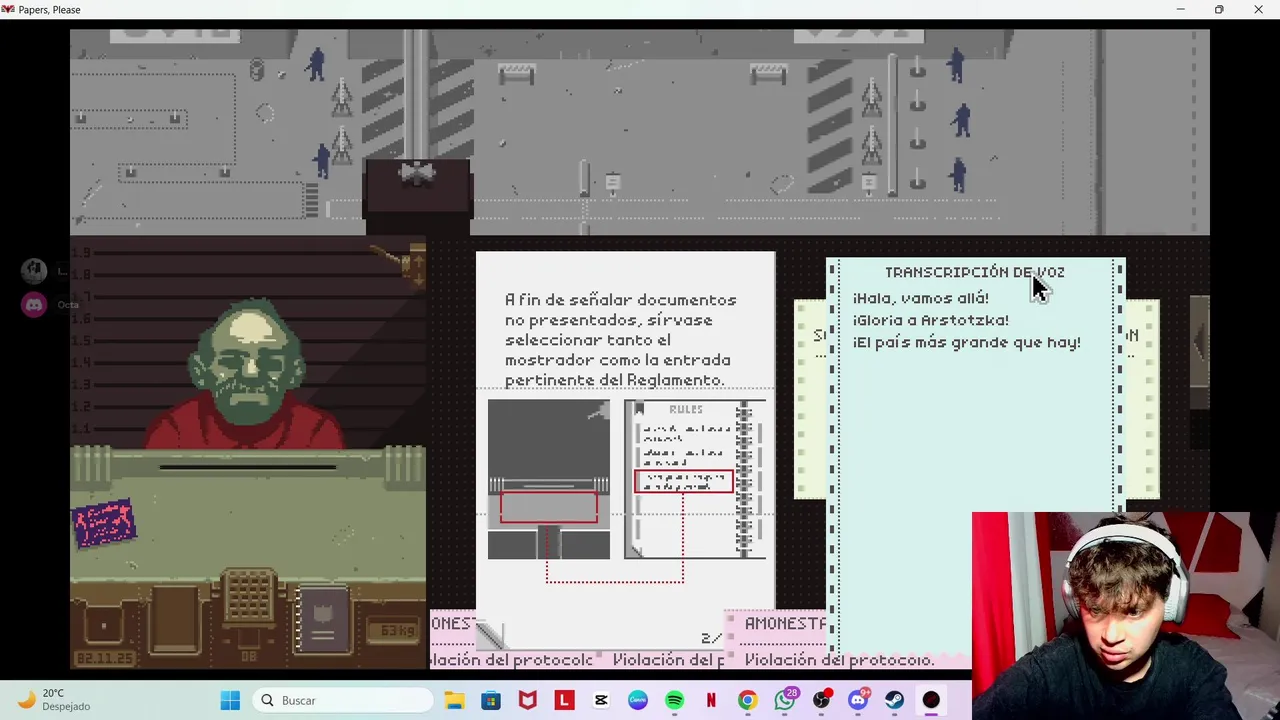Open OBS Studio from the taskbar
Image resolution: width=1280 pixels, height=720 pixels.
(821, 700)
